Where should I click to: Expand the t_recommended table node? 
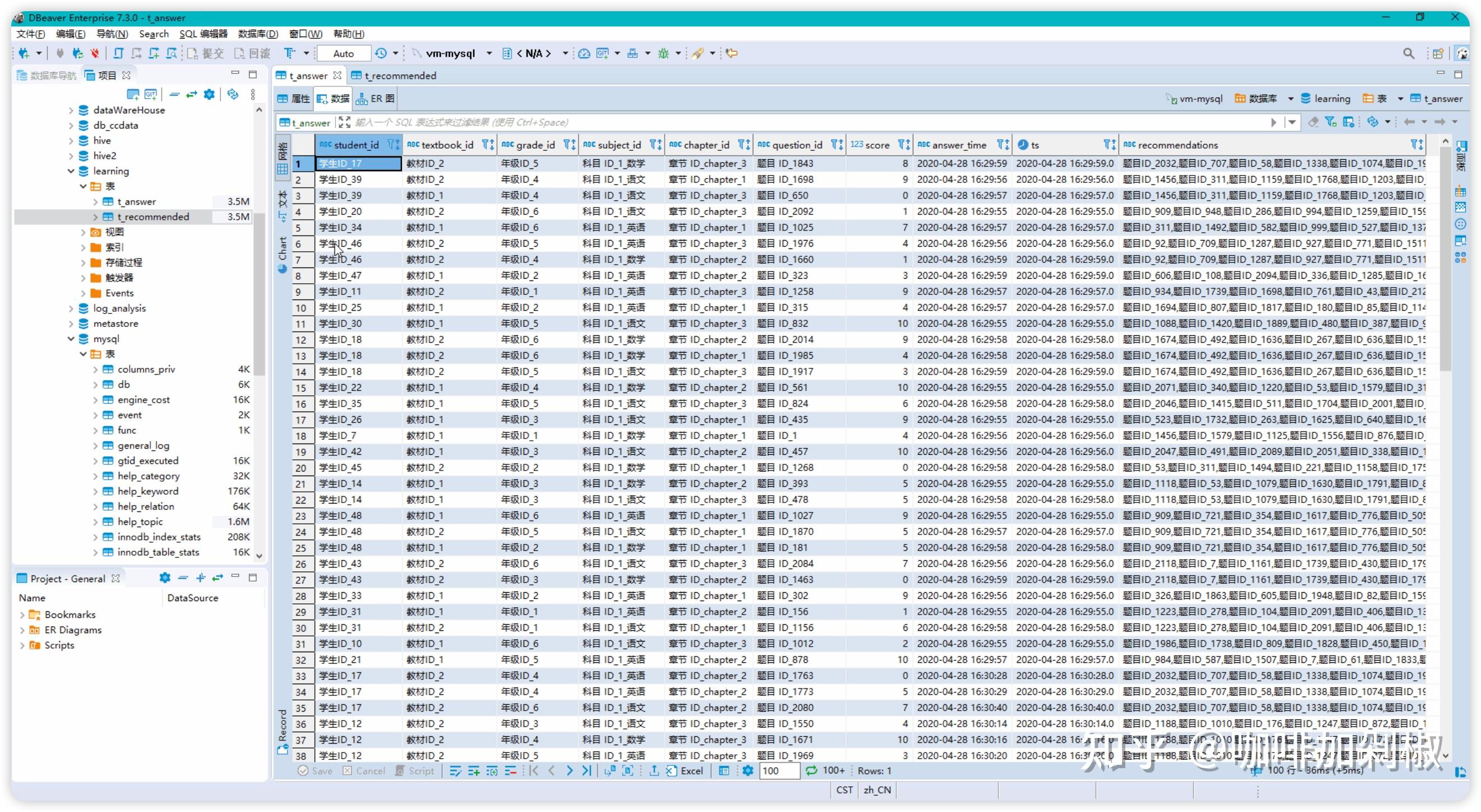[95, 217]
